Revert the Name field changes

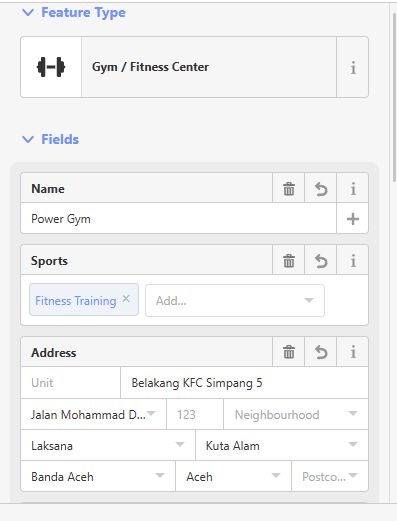(x=321, y=188)
